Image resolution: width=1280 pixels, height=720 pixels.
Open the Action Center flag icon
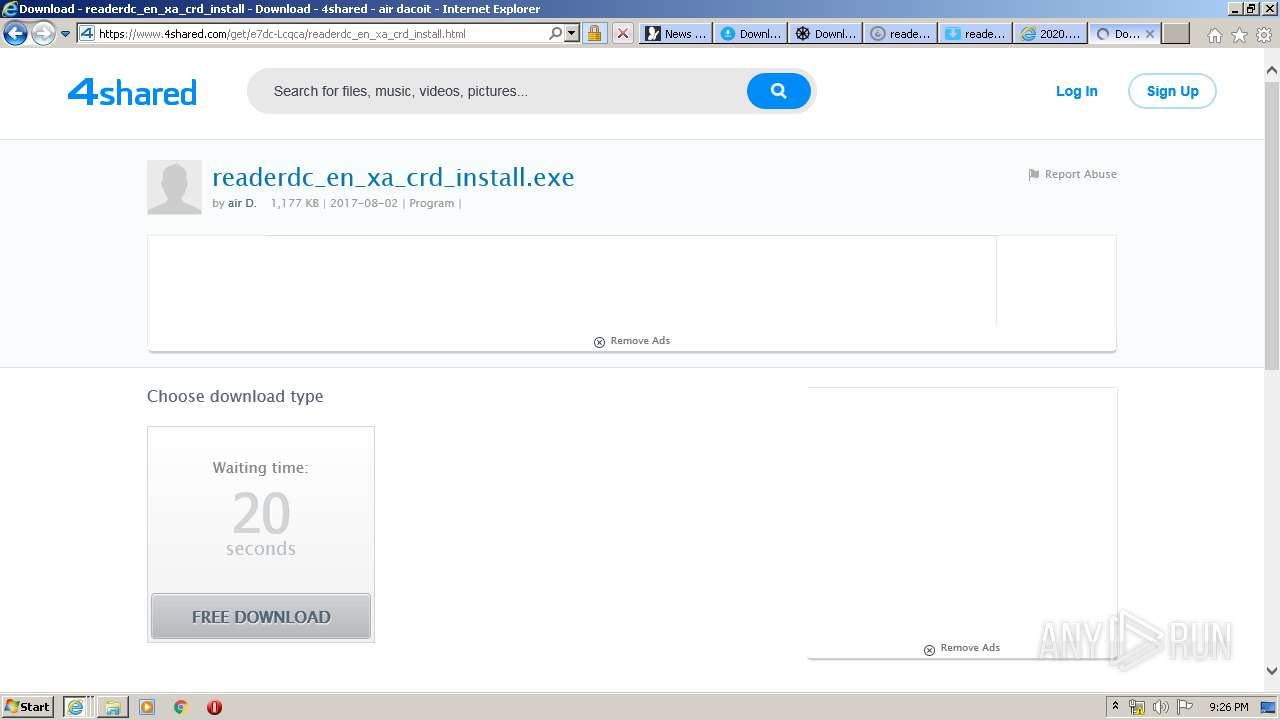[1186, 707]
